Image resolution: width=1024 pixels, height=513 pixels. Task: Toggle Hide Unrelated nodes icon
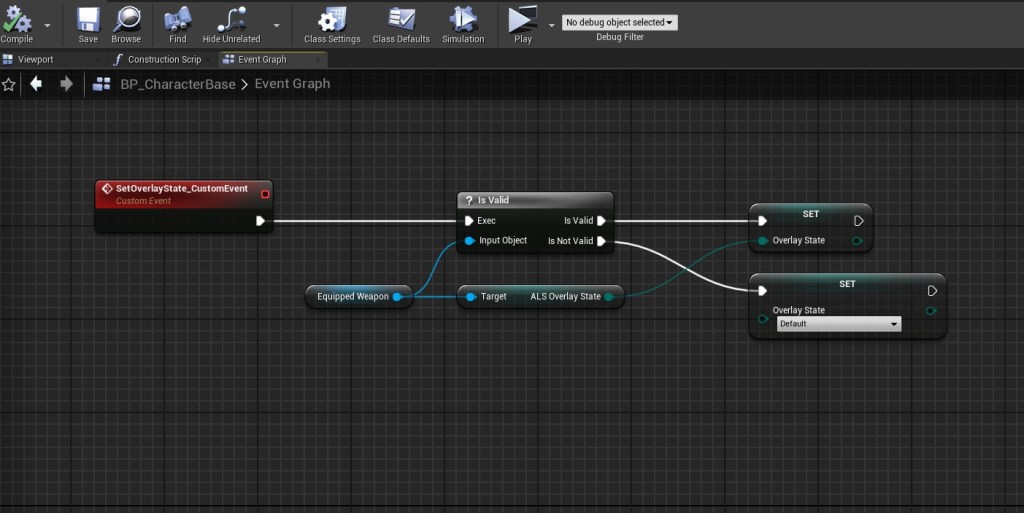point(231,19)
